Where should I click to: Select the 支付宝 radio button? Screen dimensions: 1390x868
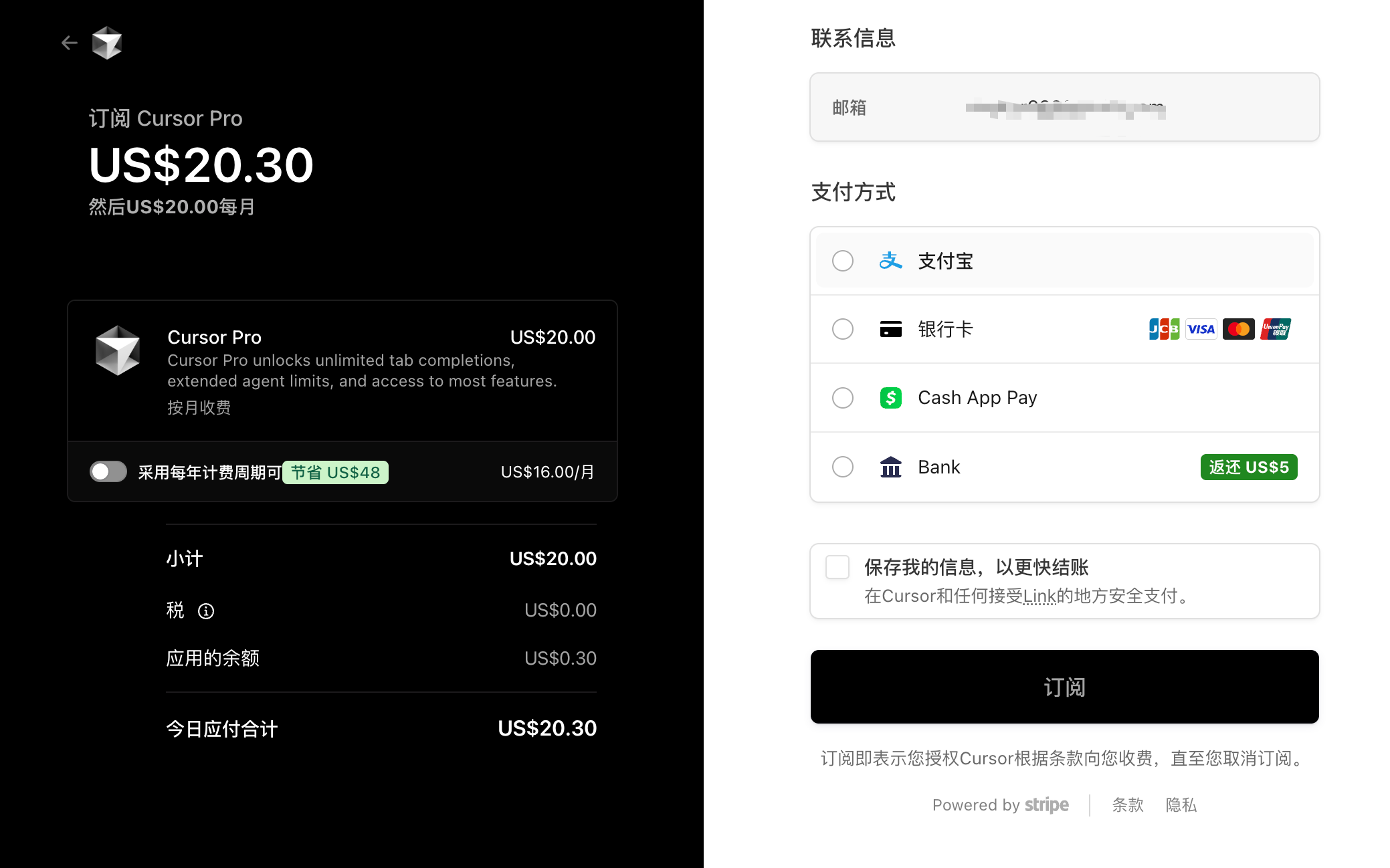(843, 261)
